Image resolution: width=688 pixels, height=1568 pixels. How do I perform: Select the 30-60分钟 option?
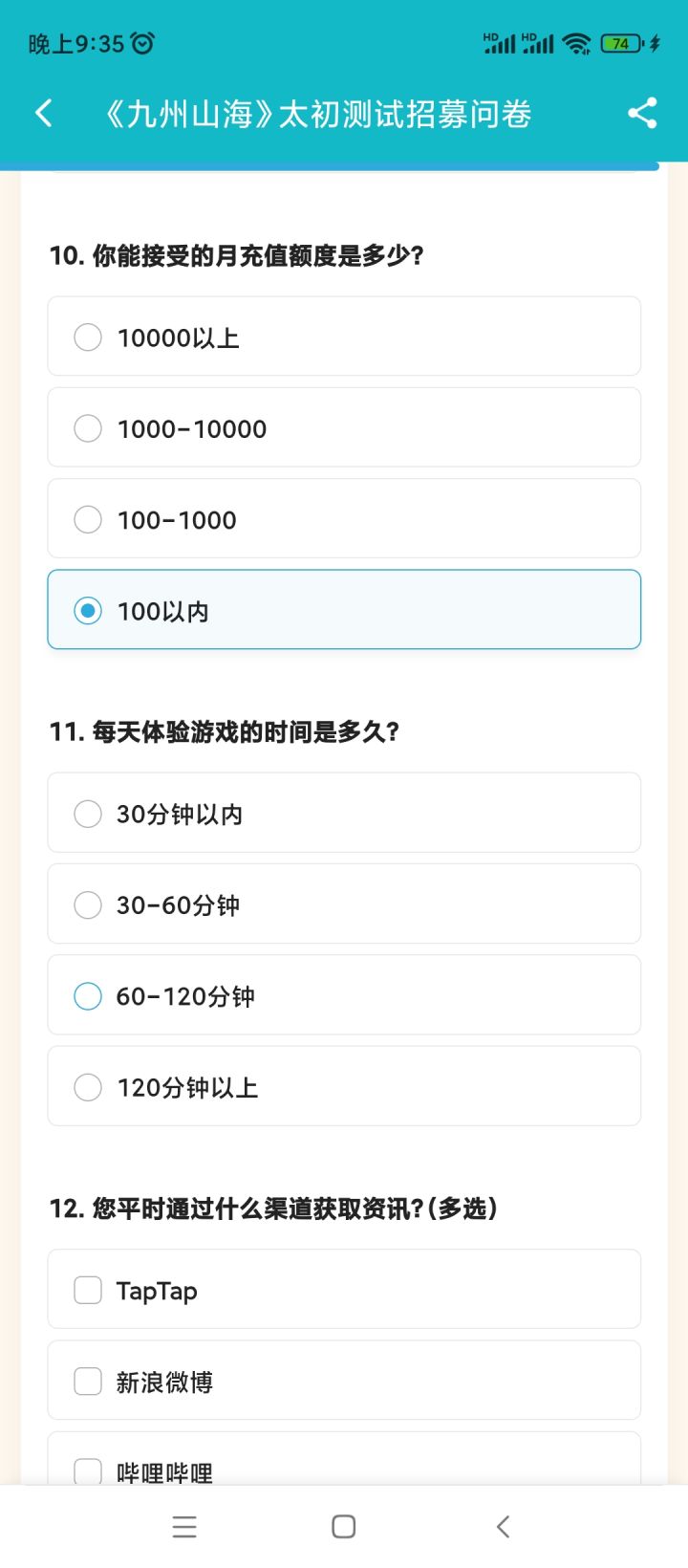coord(88,904)
